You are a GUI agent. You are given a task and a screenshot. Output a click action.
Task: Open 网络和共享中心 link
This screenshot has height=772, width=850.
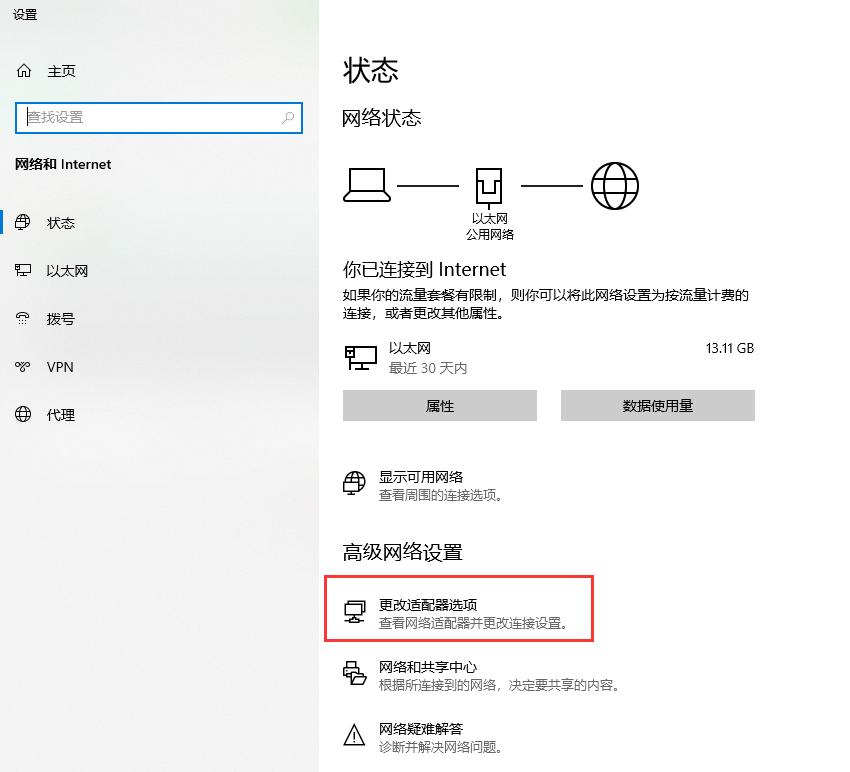coord(428,667)
